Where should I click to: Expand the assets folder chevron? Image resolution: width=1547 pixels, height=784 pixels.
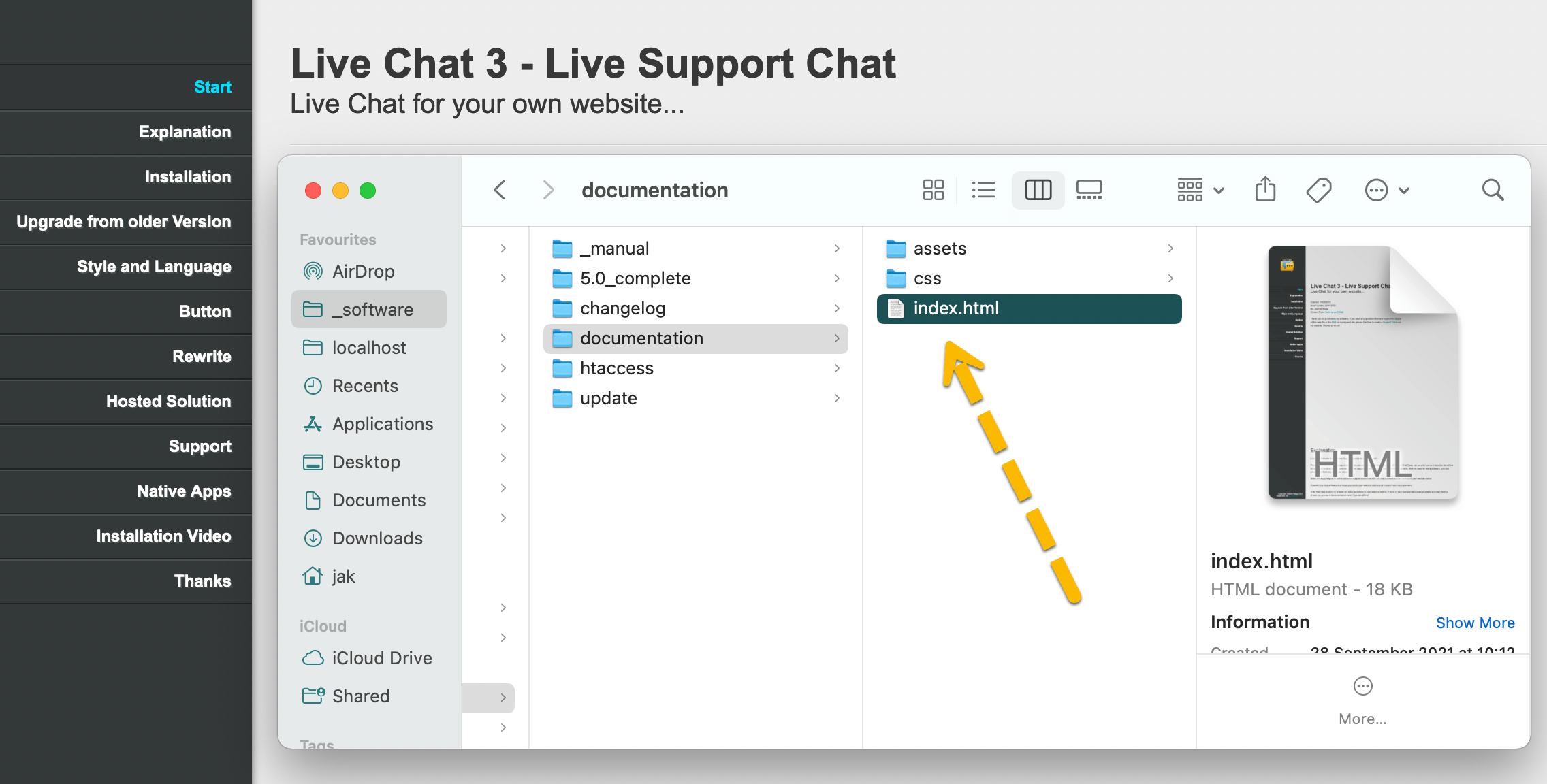point(1170,248)
